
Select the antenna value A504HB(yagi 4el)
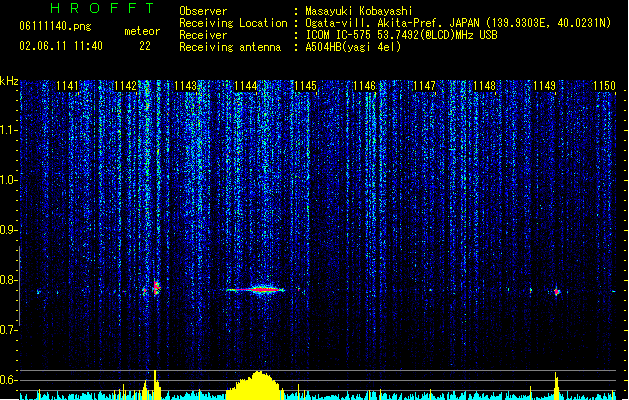(353, 47)
